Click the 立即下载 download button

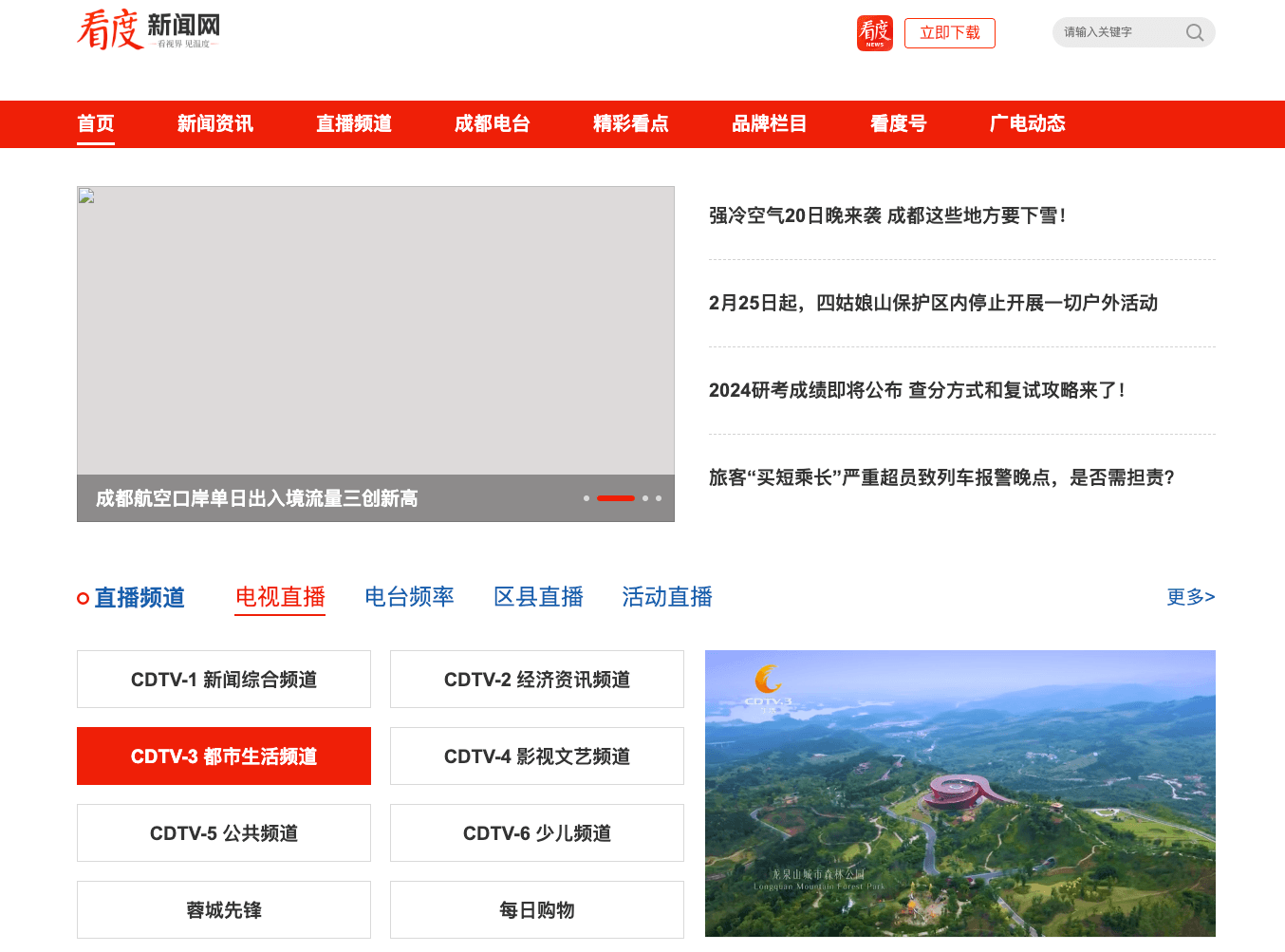pyautogui.click(x=949, y=33)
